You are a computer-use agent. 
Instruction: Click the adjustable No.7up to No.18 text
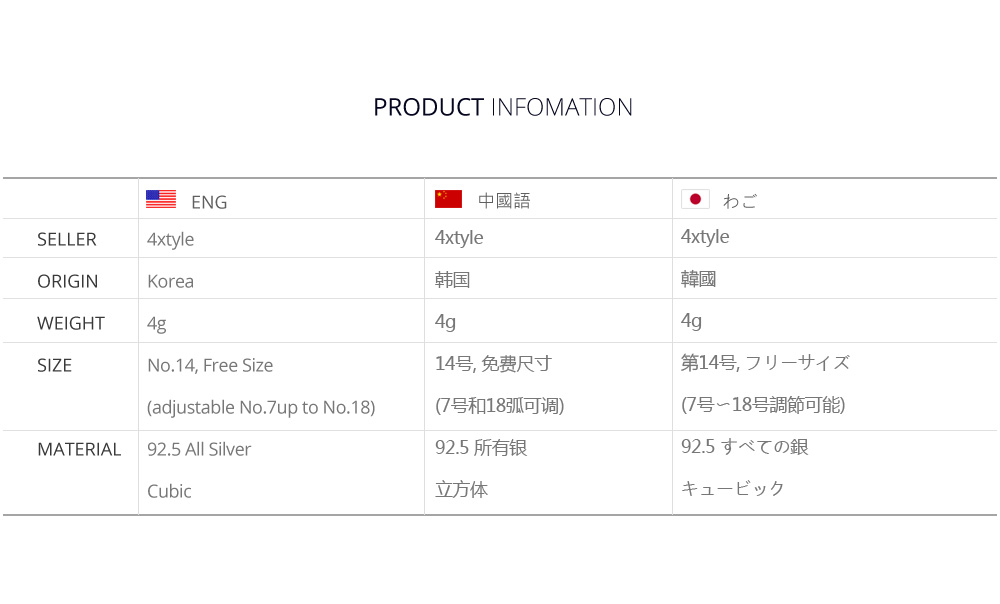click(261, 407)
